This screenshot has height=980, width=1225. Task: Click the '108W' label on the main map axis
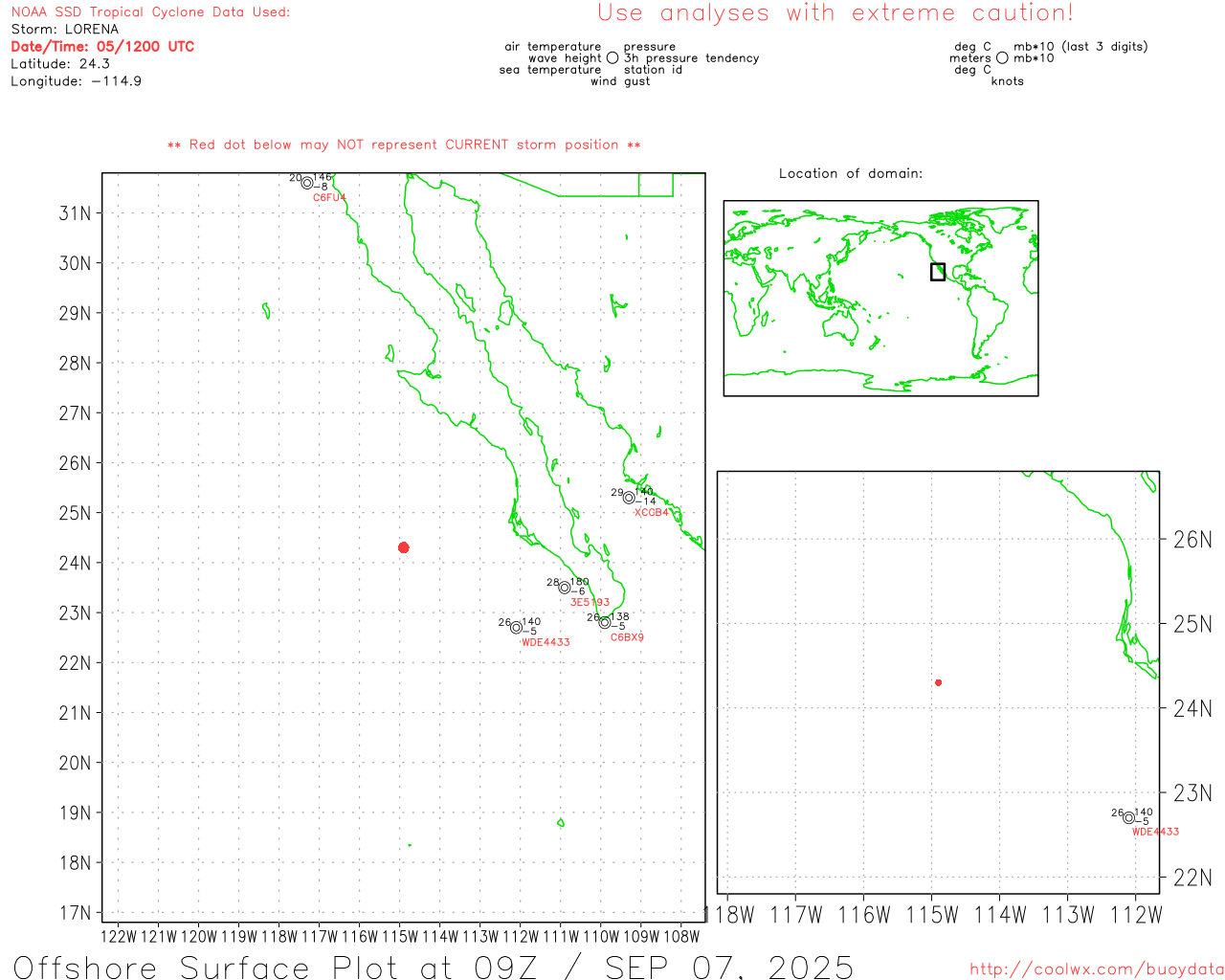681,936
